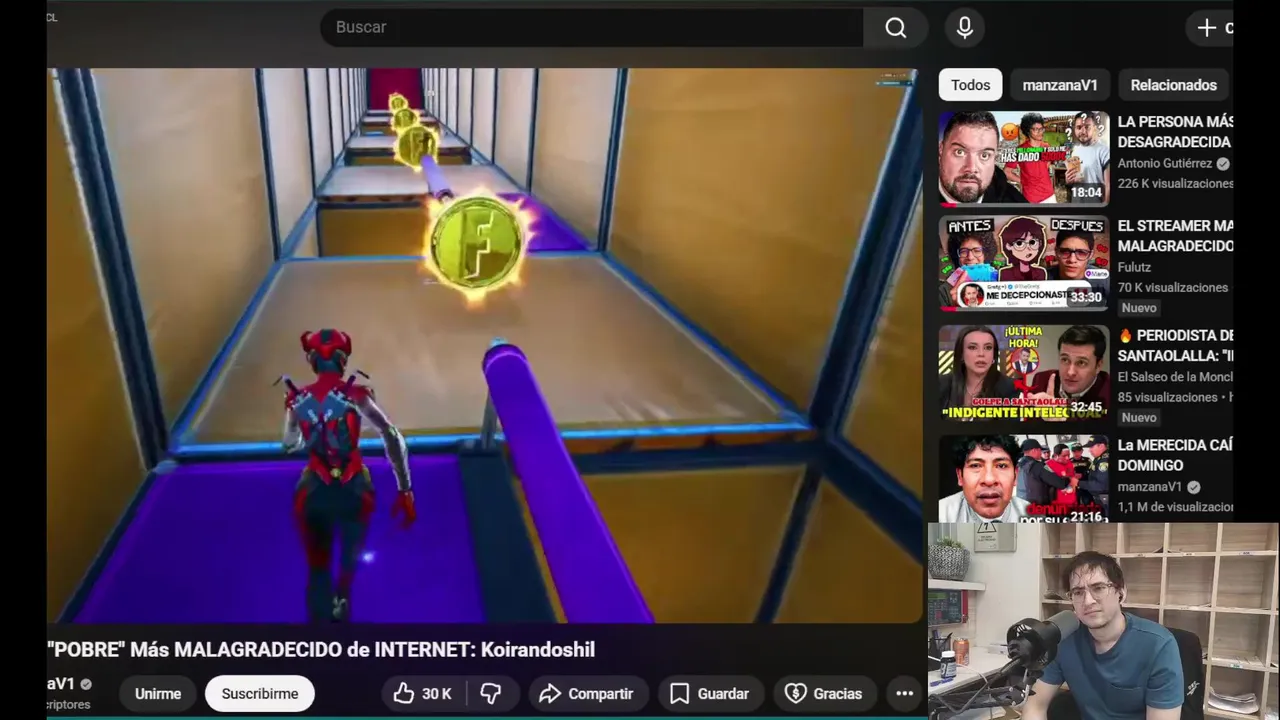Click the video title text
Viewport: 1280px width, 720px height.
(321, 650)
